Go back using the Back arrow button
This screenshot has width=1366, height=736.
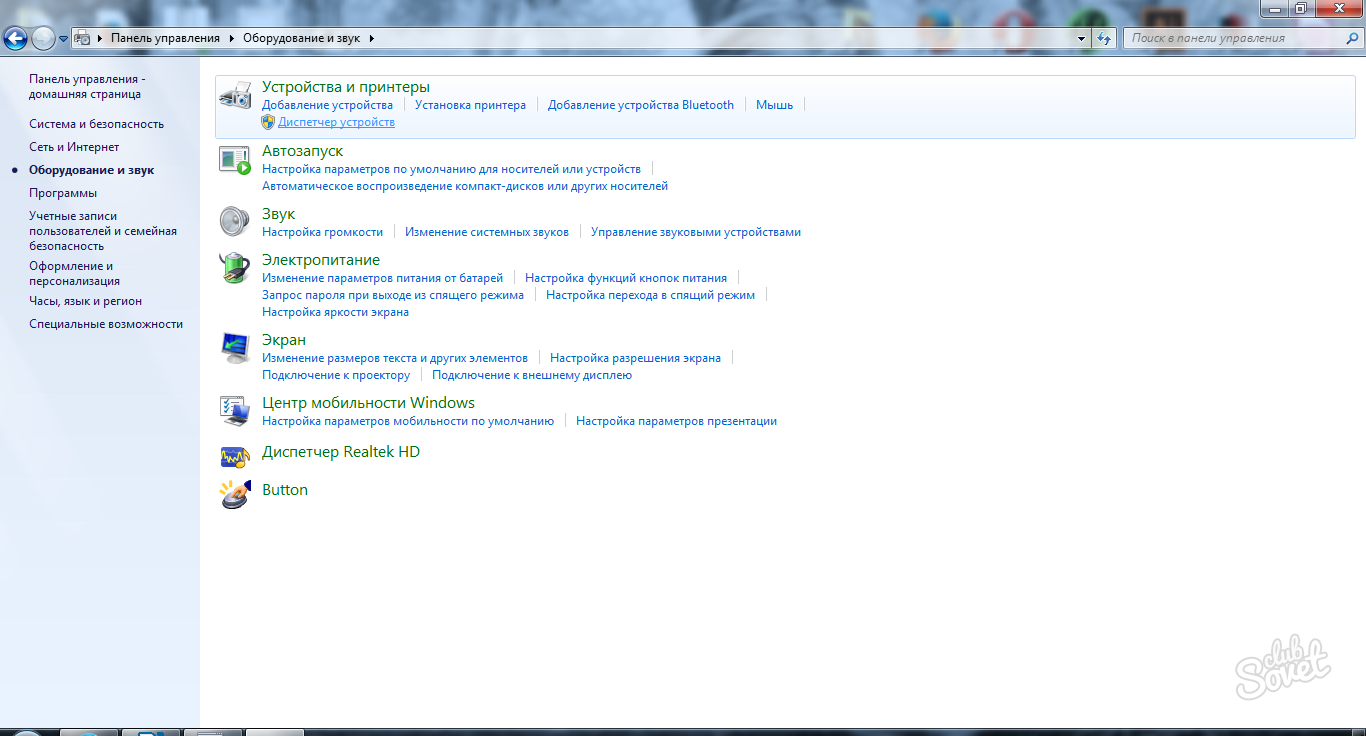pyautogui.click(x=15, y=39)
